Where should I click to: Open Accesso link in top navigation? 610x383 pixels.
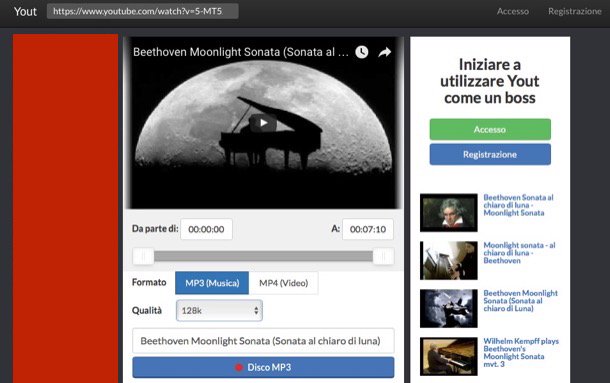click(x=512, y=11)
